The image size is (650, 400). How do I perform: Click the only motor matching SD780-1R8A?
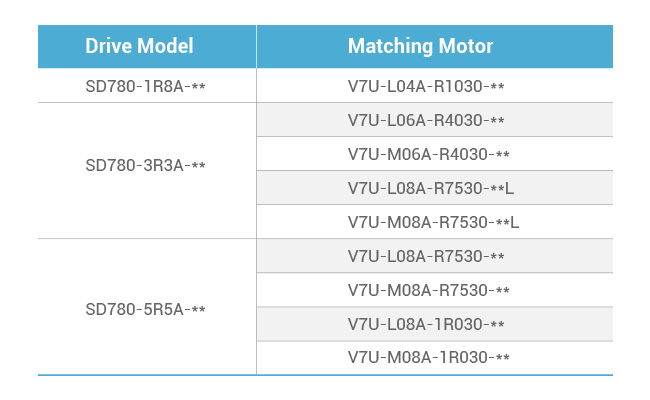point(426,86)
